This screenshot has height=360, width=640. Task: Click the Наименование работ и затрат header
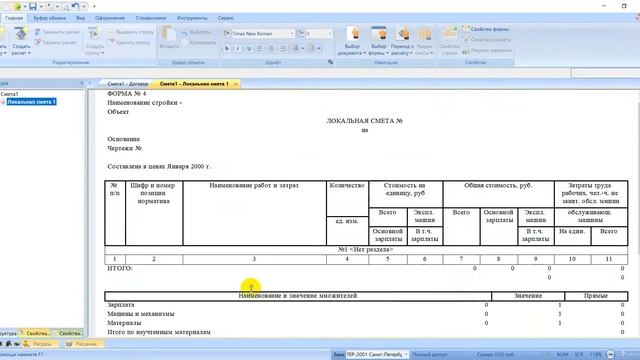[x=254, y=186]
